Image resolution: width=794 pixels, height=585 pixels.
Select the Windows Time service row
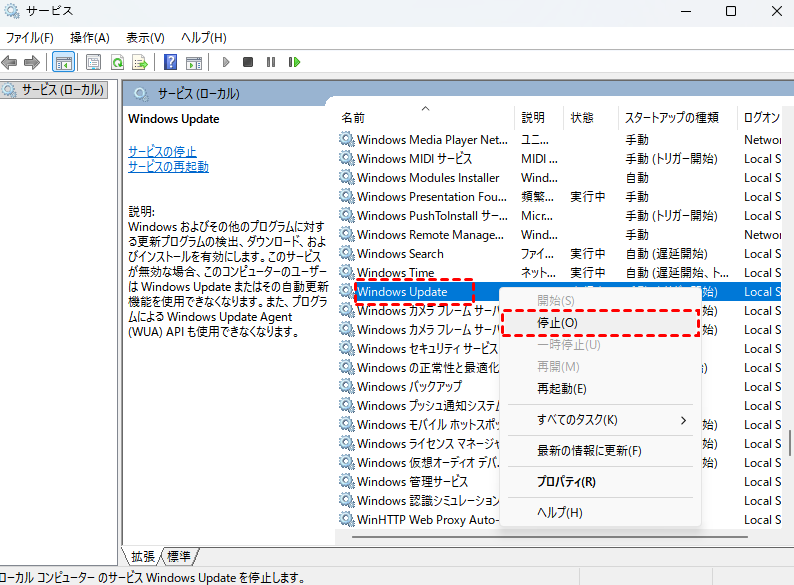click(x=560, y=272)
